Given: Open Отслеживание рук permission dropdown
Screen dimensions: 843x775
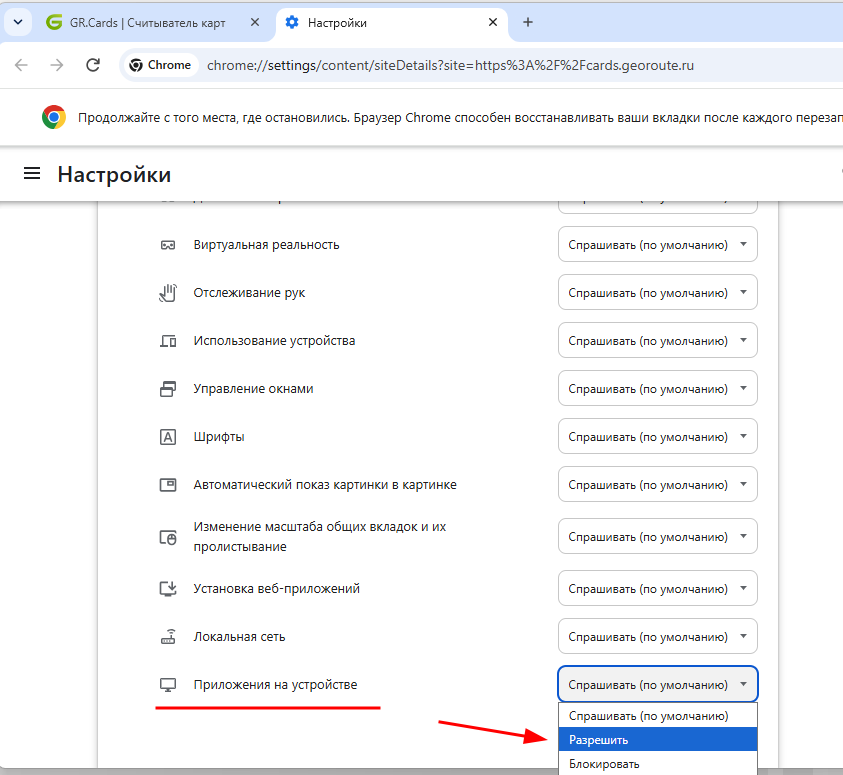Looking at the screenshot, I should (658, 292).
